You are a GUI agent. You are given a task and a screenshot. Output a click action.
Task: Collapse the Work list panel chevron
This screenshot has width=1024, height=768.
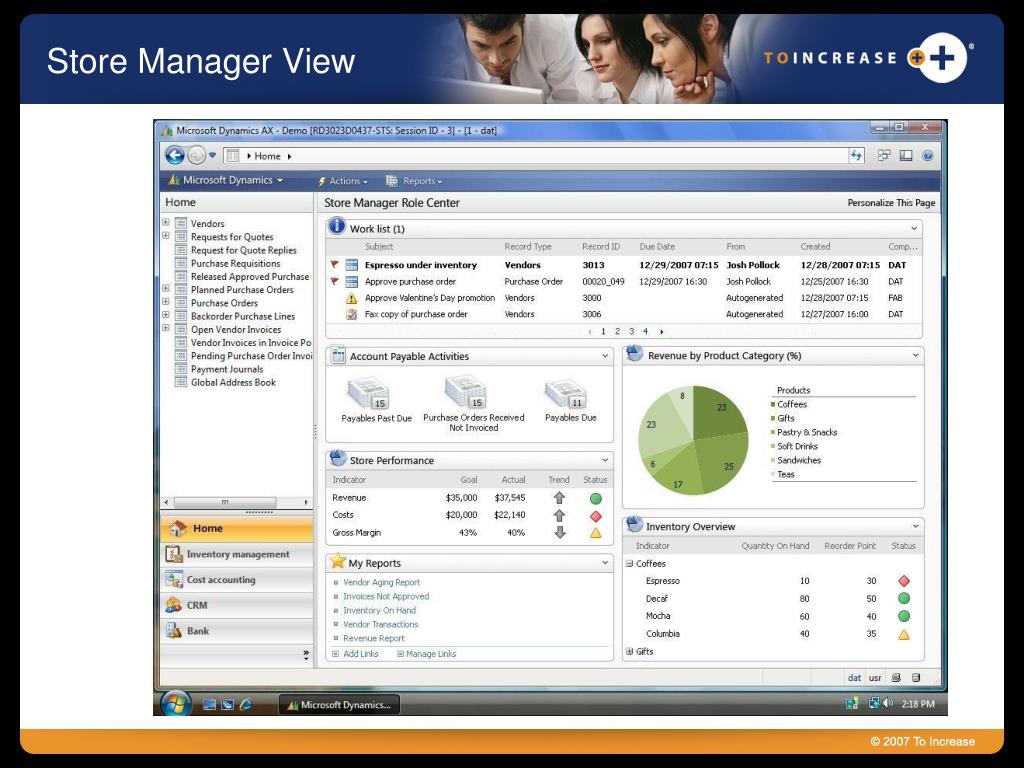[x=914, y=228]
